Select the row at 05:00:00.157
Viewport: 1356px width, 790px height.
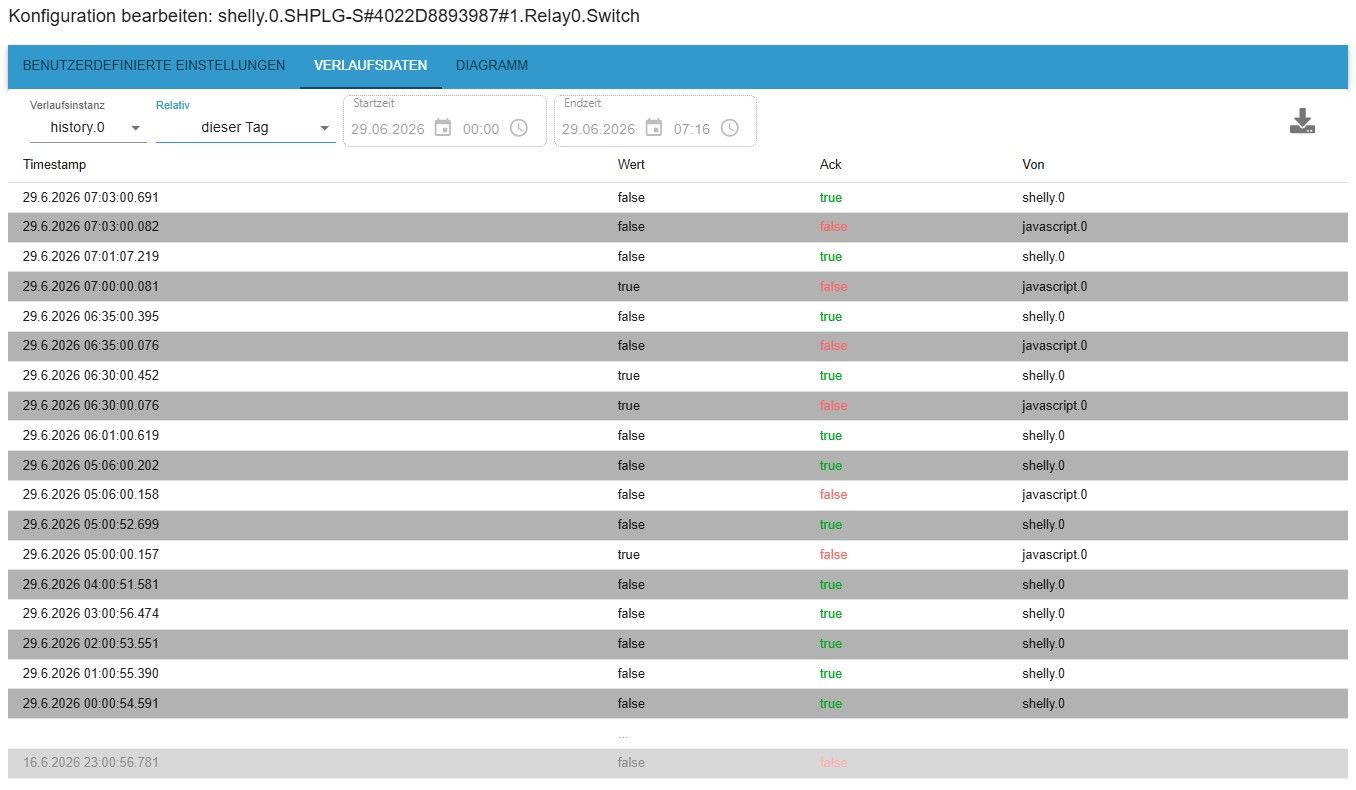(x=677, y=555)
